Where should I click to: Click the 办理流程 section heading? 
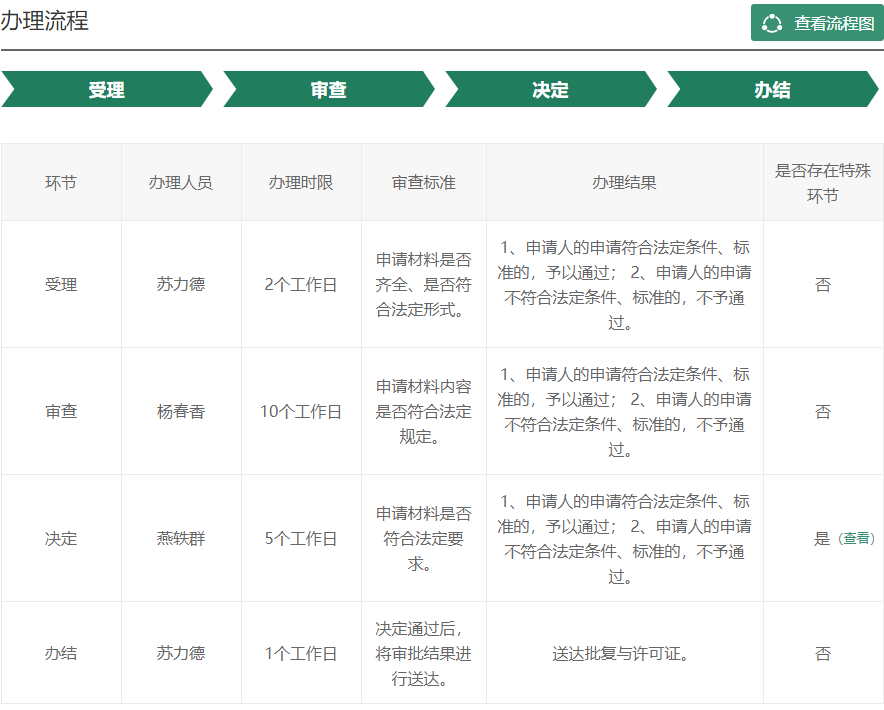point(45,21)
